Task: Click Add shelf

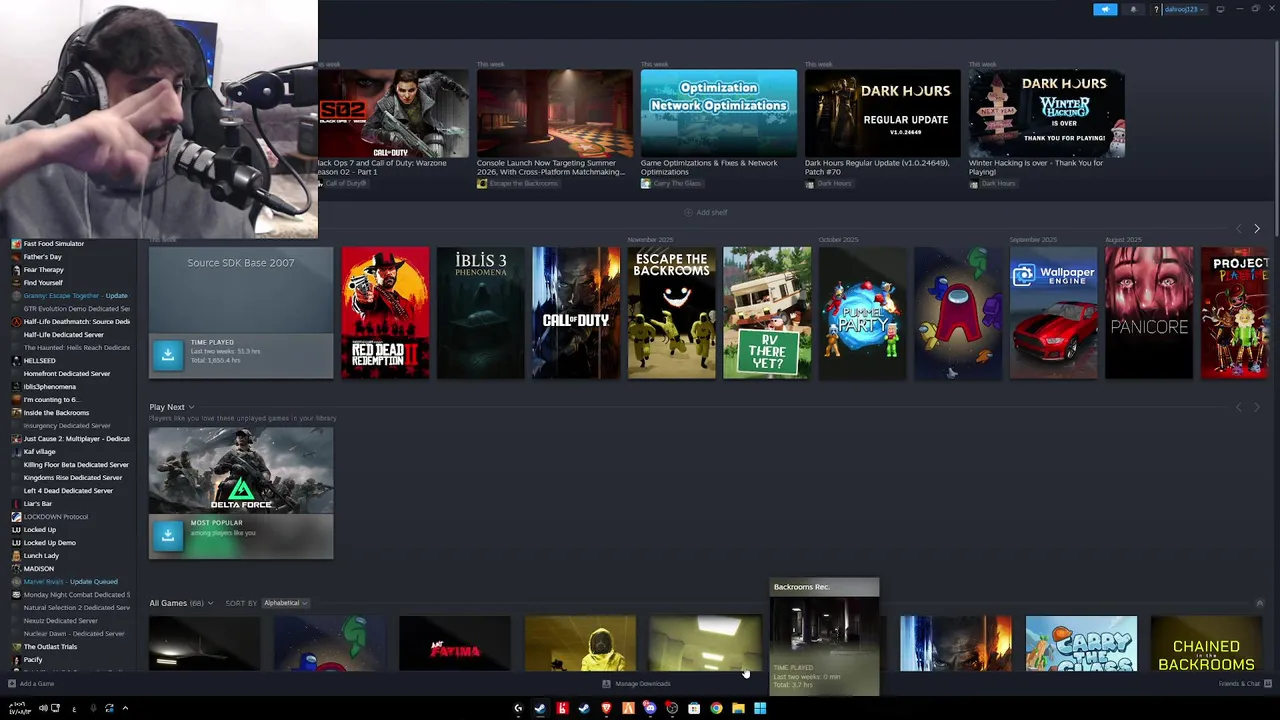Action: click(706, 212)
